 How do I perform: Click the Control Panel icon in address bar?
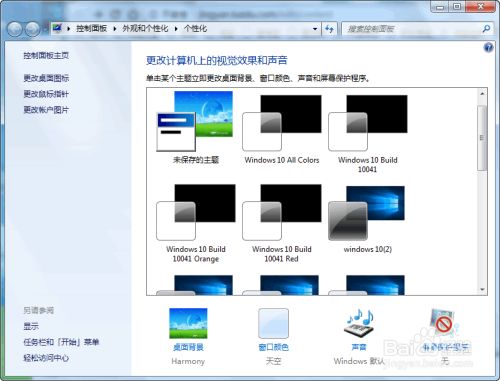tap(57, 28)
